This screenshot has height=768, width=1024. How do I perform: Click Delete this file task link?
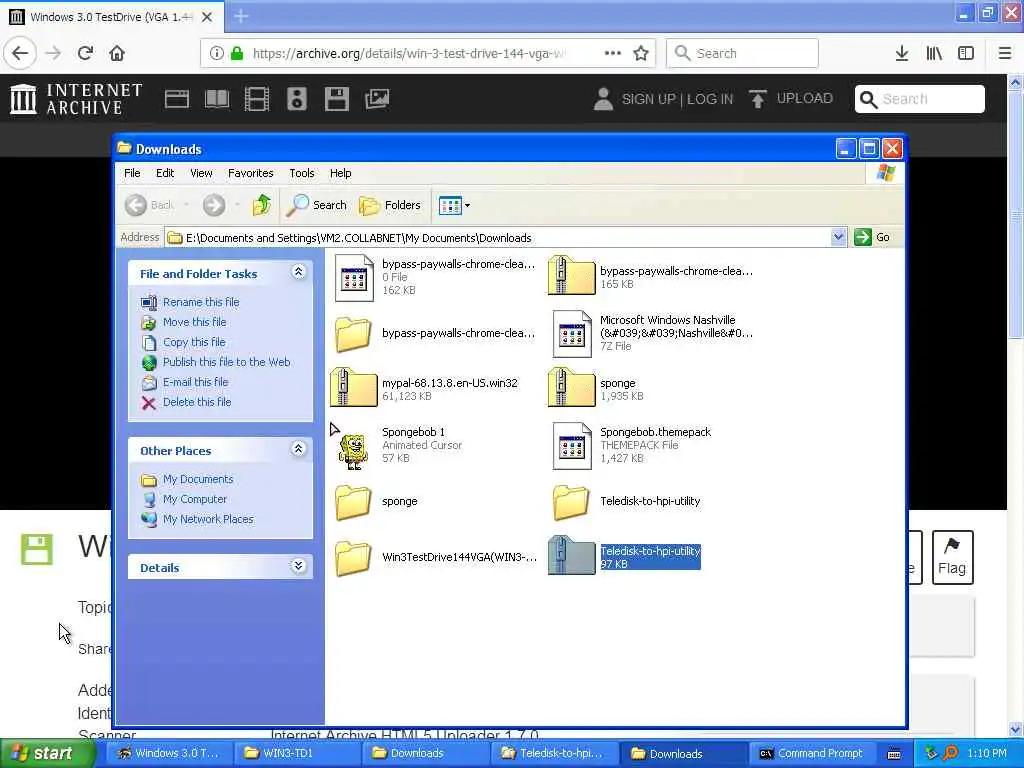point(197,402)
